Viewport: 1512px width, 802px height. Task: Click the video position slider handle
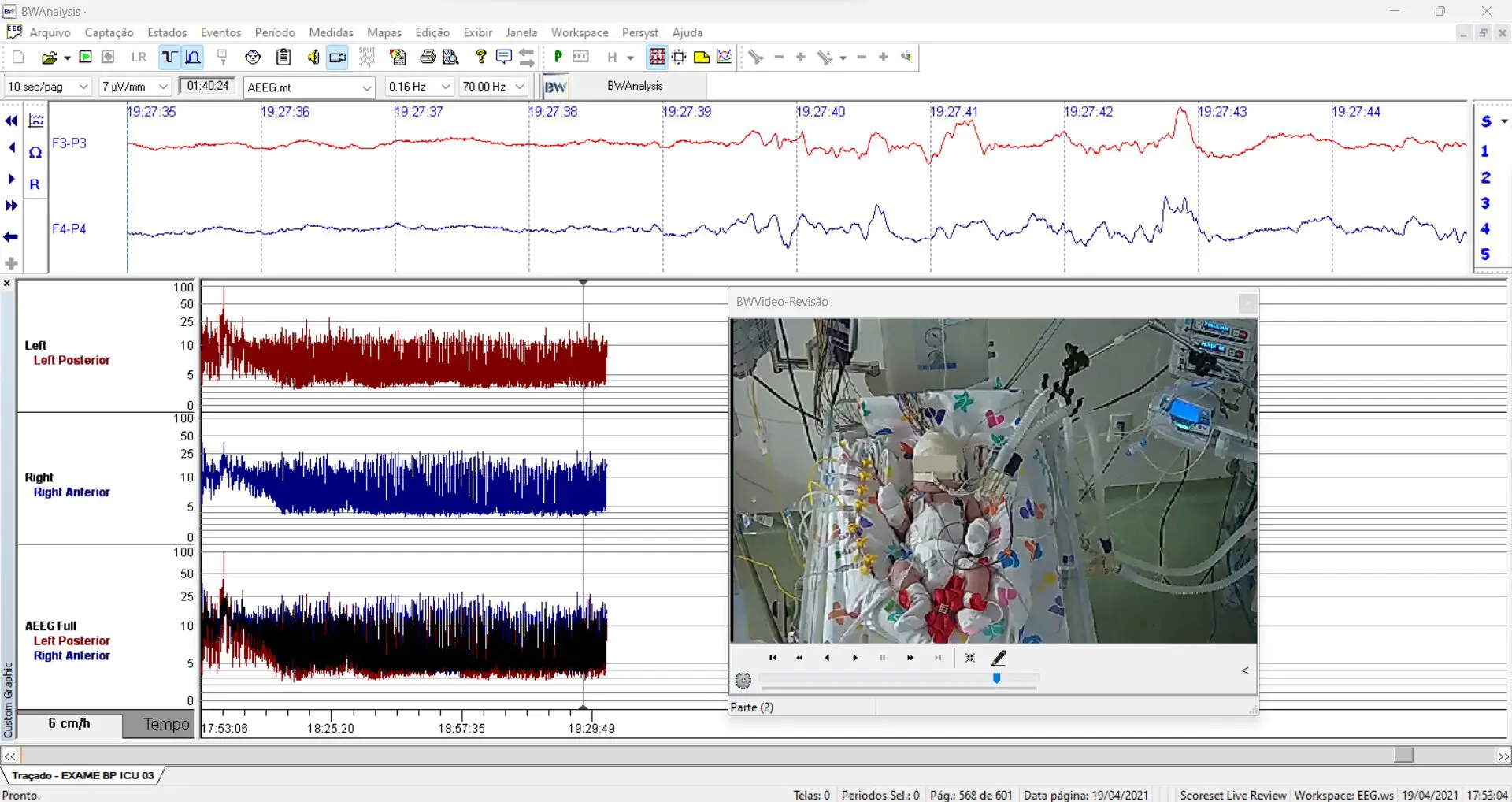[x=996, y=678]
